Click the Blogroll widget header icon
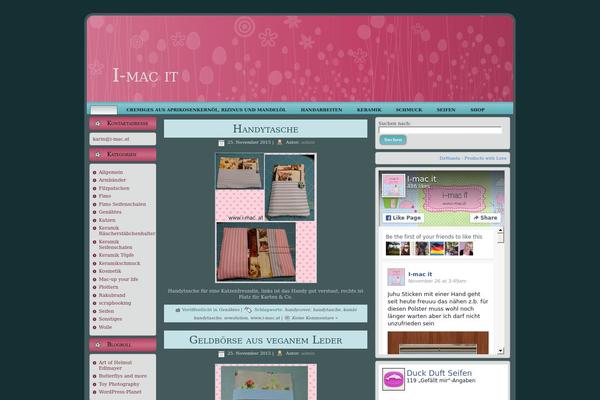The width and height of the screenshot is (600, 400). tap(99, 344)
